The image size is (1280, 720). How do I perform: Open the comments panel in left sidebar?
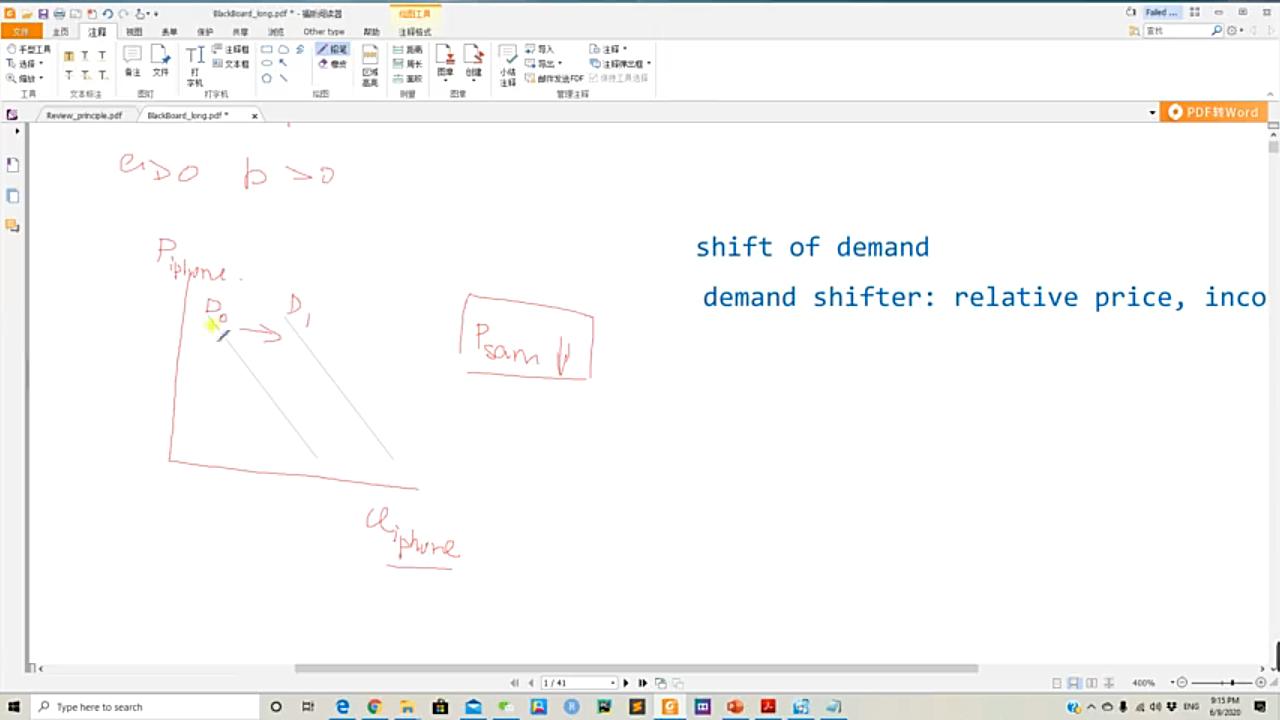13,226
